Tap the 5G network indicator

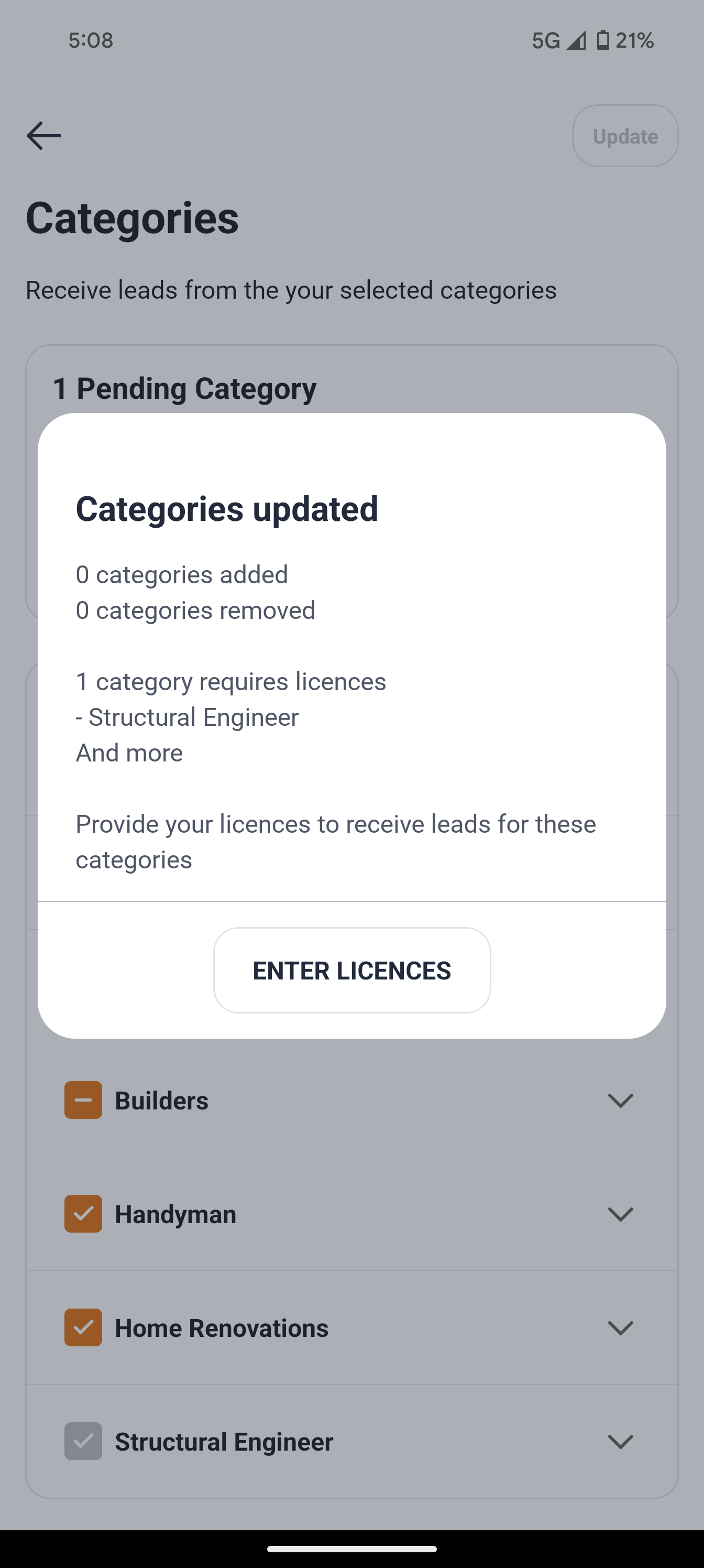point(545,41)
